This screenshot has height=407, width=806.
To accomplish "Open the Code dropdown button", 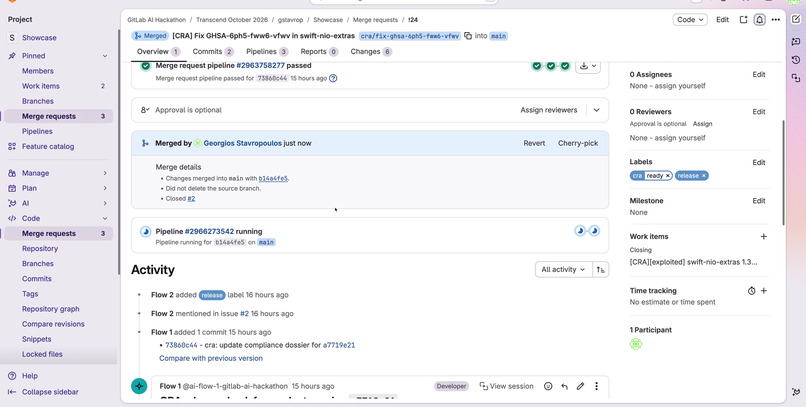I will (x=690, y=20).
